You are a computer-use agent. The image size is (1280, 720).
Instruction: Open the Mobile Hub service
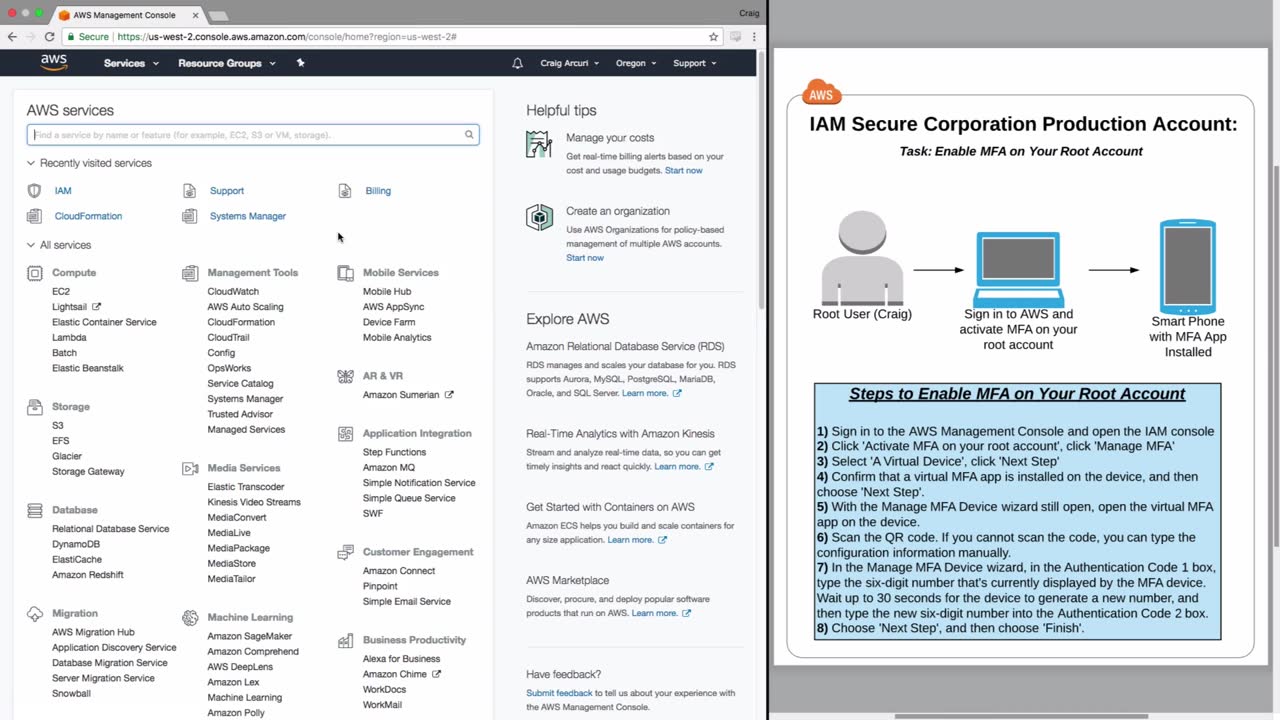387,292
